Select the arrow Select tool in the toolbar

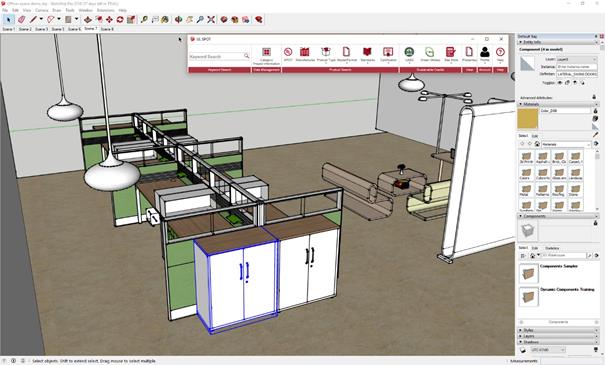[8, 19]
